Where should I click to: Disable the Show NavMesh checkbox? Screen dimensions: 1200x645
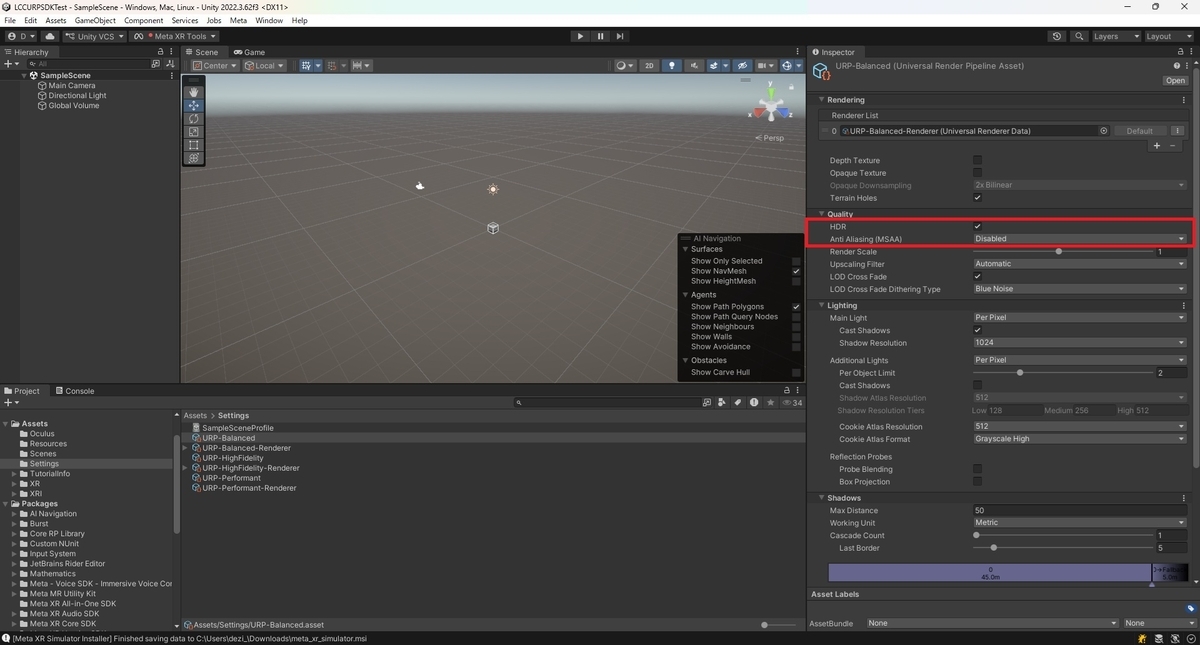tap(796, 271)
